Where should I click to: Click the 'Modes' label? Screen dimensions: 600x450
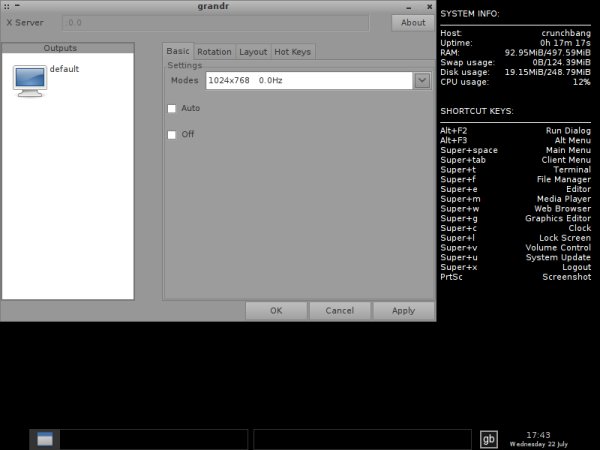[x=184, y=80]
